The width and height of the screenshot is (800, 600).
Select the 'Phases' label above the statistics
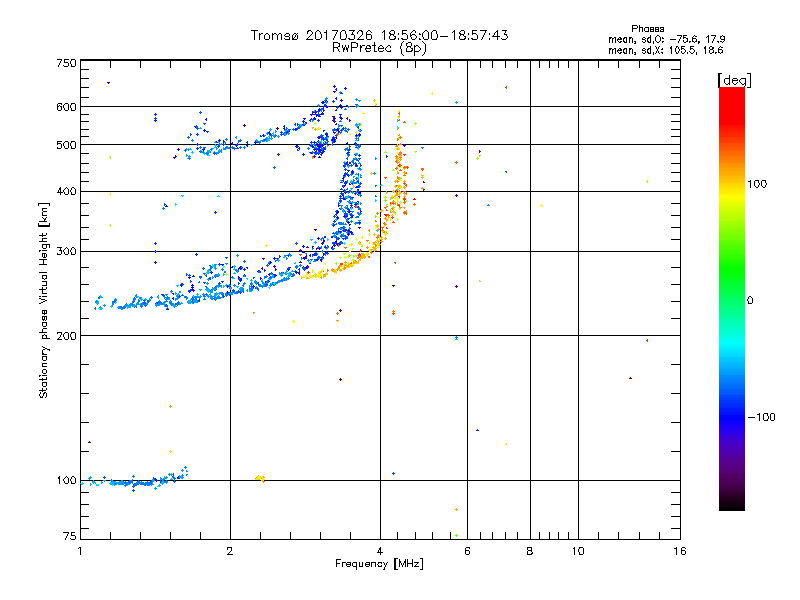coord(647,29)
